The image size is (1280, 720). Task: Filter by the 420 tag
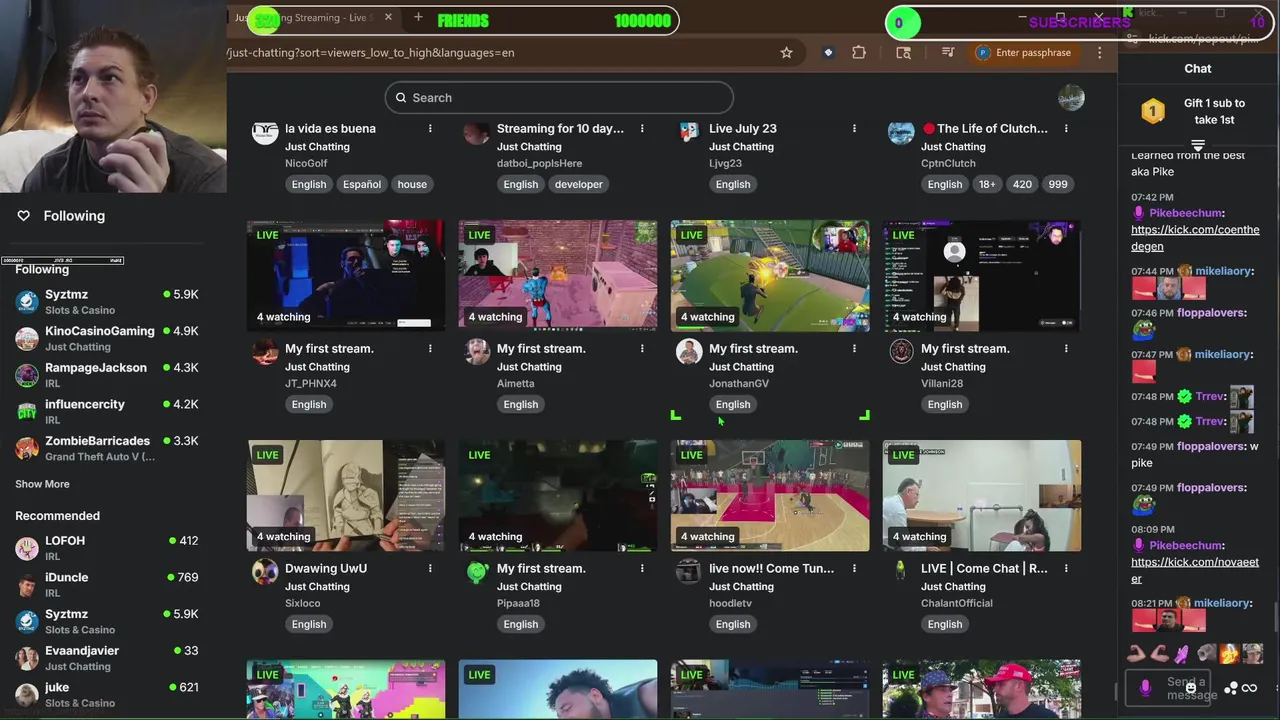[1022, 184]
